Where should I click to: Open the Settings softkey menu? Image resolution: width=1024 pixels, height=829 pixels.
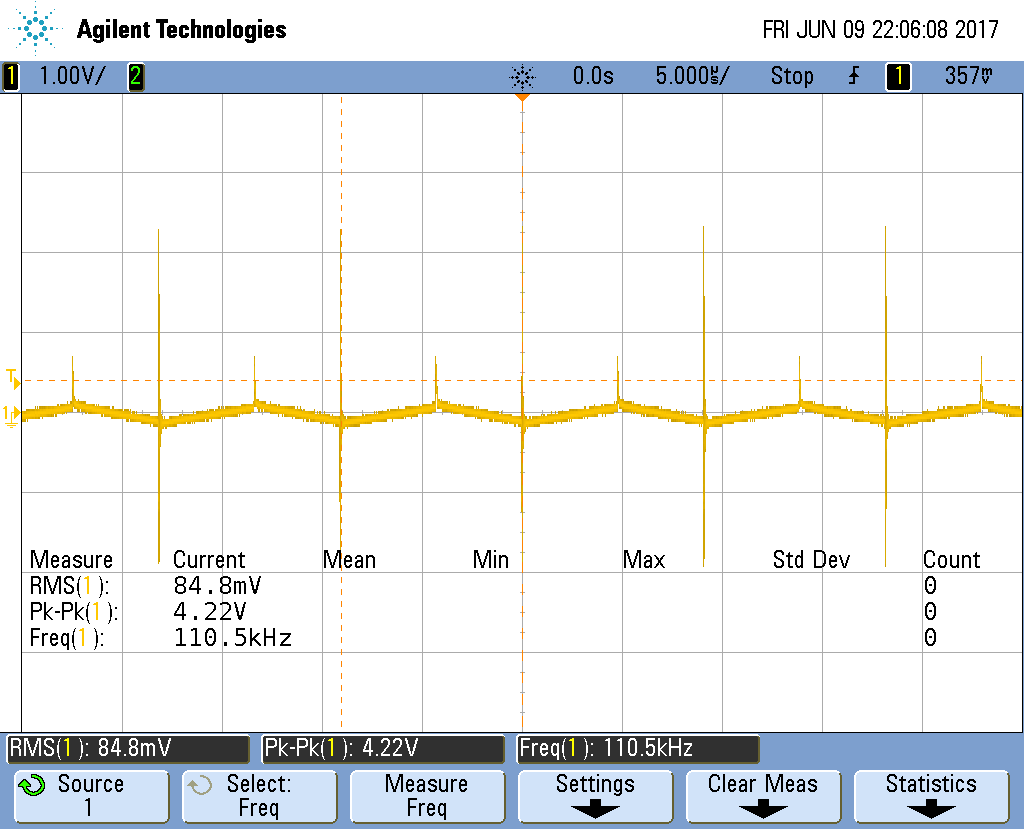click(x=595, y=795)
